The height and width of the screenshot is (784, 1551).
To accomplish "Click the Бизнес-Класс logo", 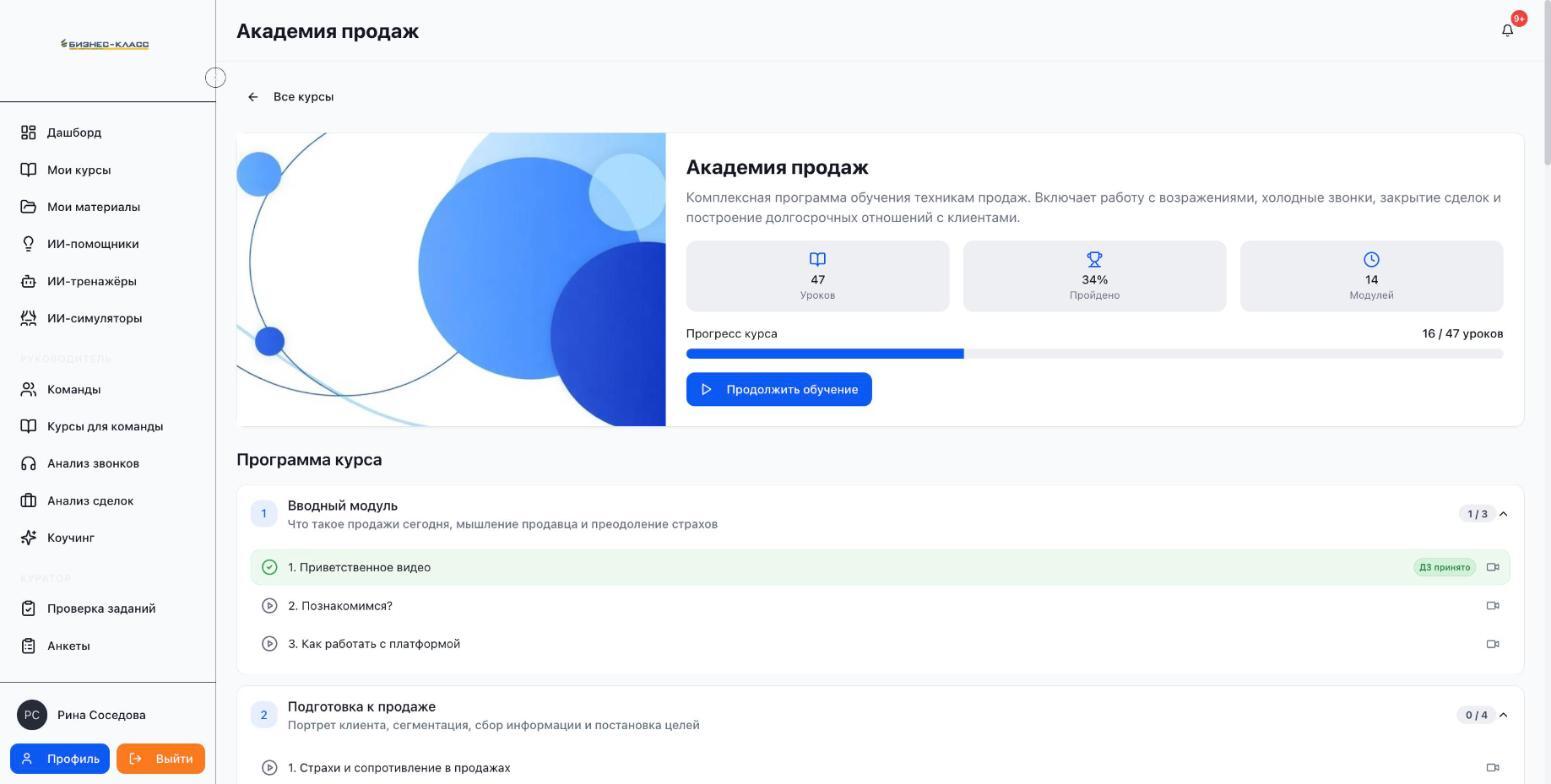I will click(105, 44).
